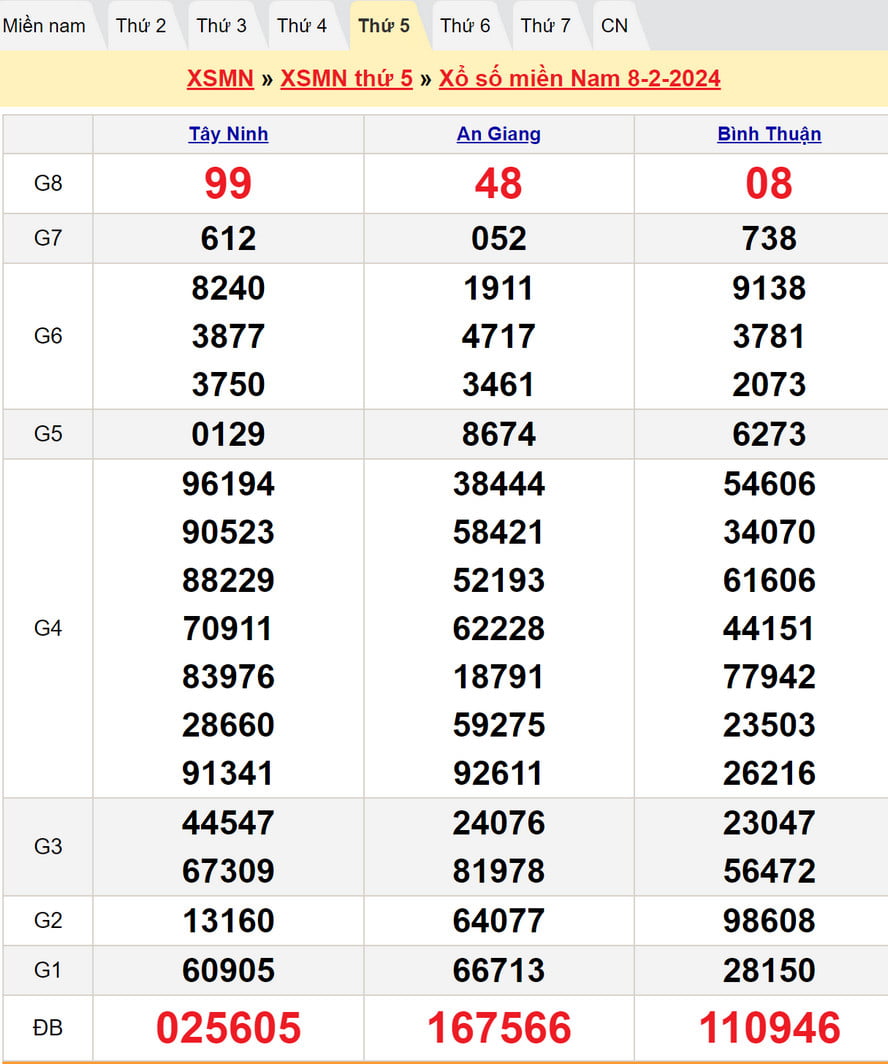Open the Miền nam tab
The height and width of the screenshot is (1064, 888).
44,26
